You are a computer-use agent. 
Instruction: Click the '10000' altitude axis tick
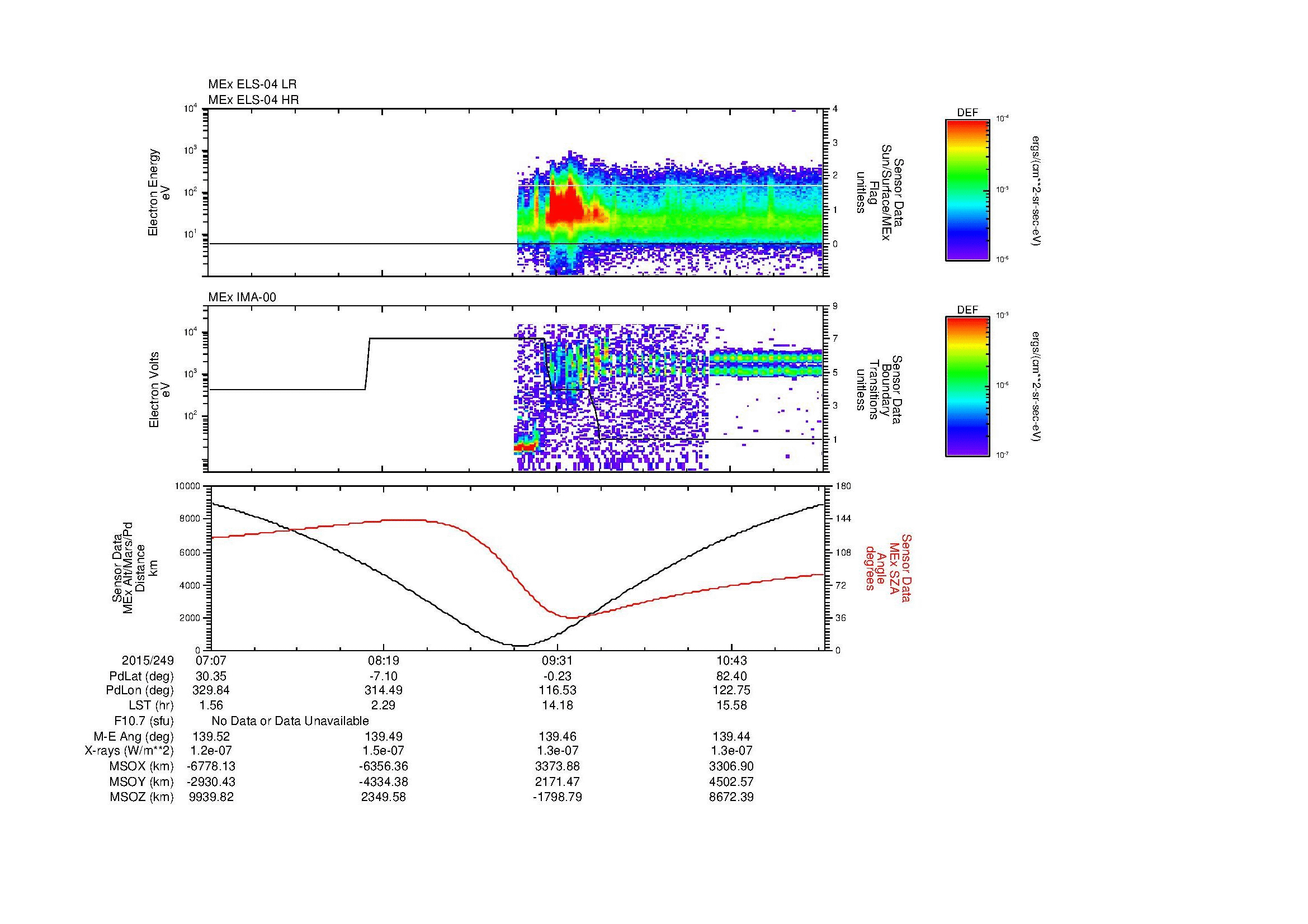point(188,486)
